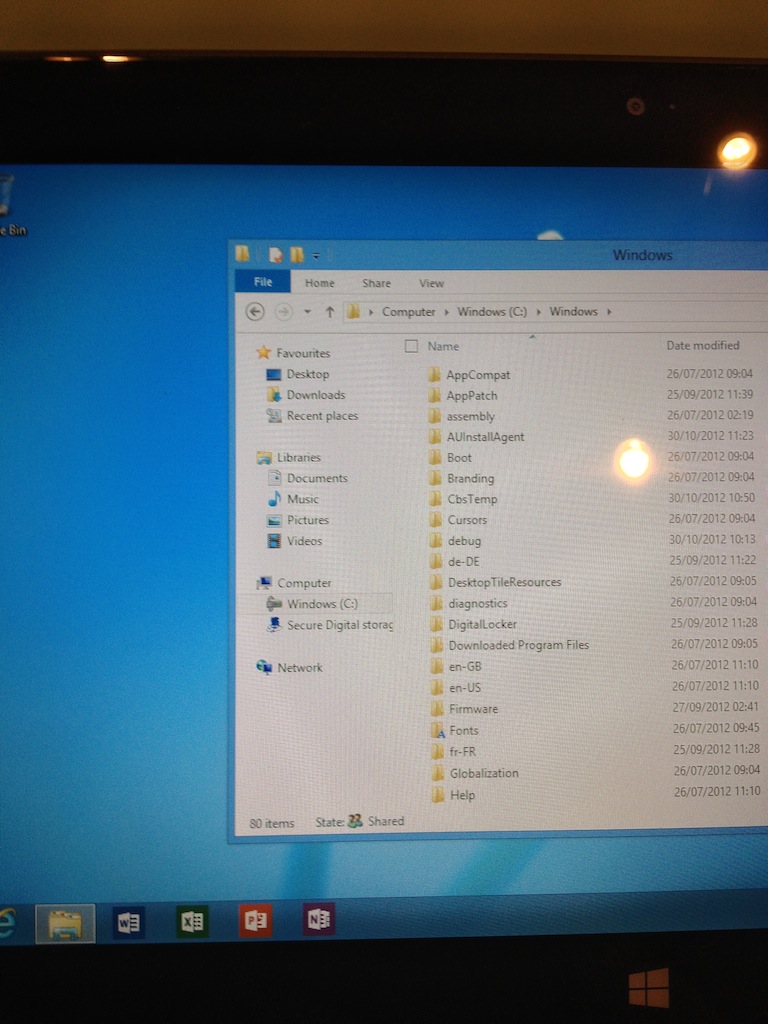Select the AppCompat folder icon
The width and height of the screenshot is (768, 1024).
[x=435, y=375]
